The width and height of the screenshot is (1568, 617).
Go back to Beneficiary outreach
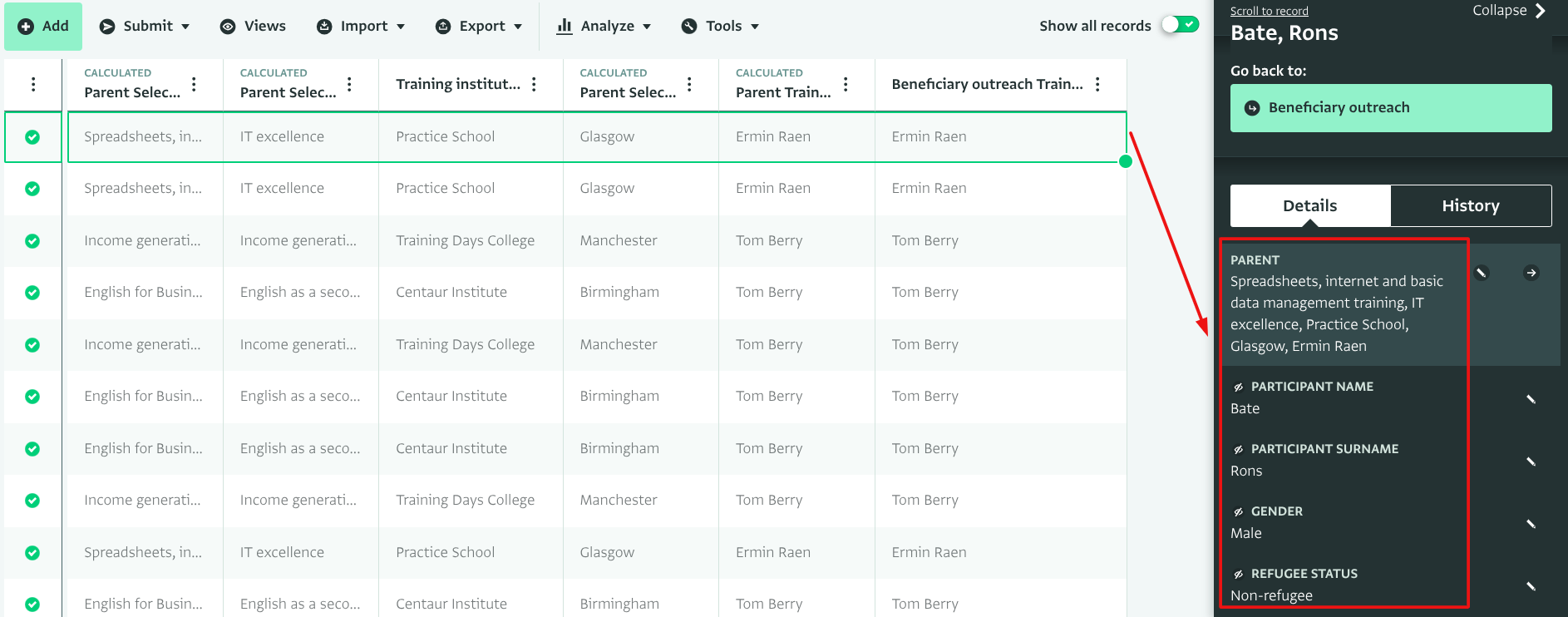(x=1390, y=107)
